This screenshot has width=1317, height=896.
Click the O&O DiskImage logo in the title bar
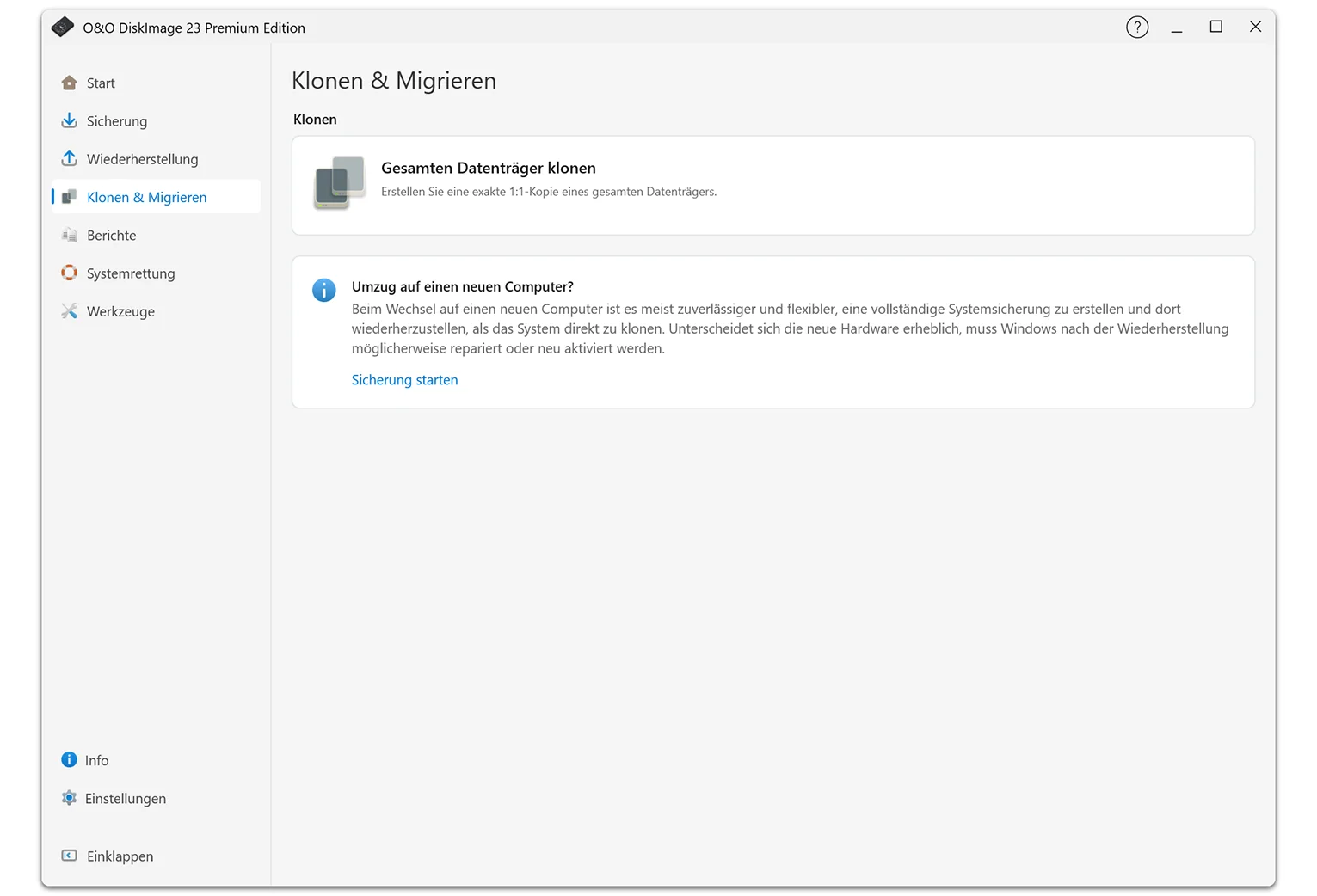(63, 28)
